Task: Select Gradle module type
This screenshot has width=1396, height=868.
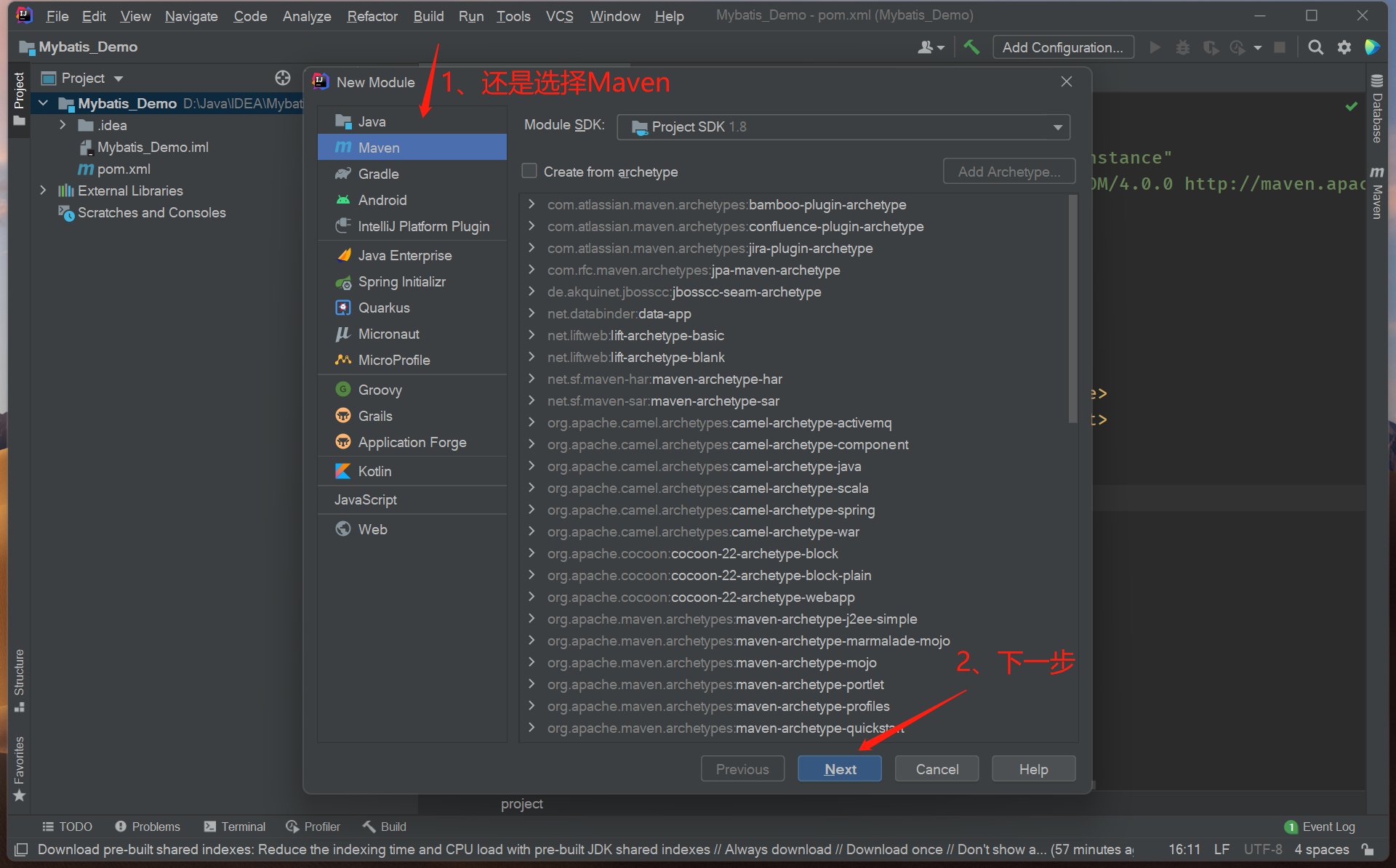Action: pos(378,174)
